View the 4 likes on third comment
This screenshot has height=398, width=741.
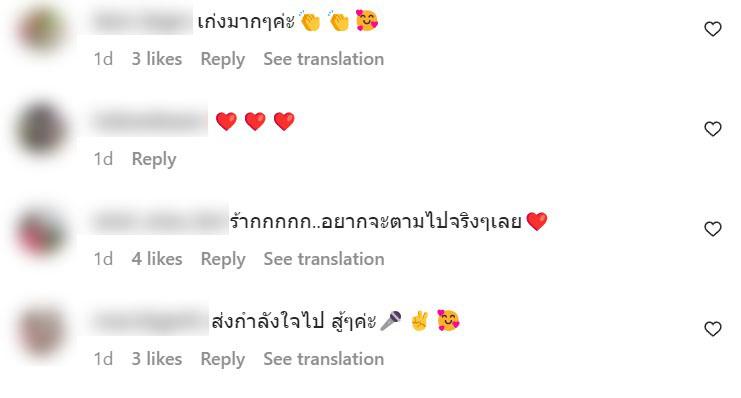point(157,259)
